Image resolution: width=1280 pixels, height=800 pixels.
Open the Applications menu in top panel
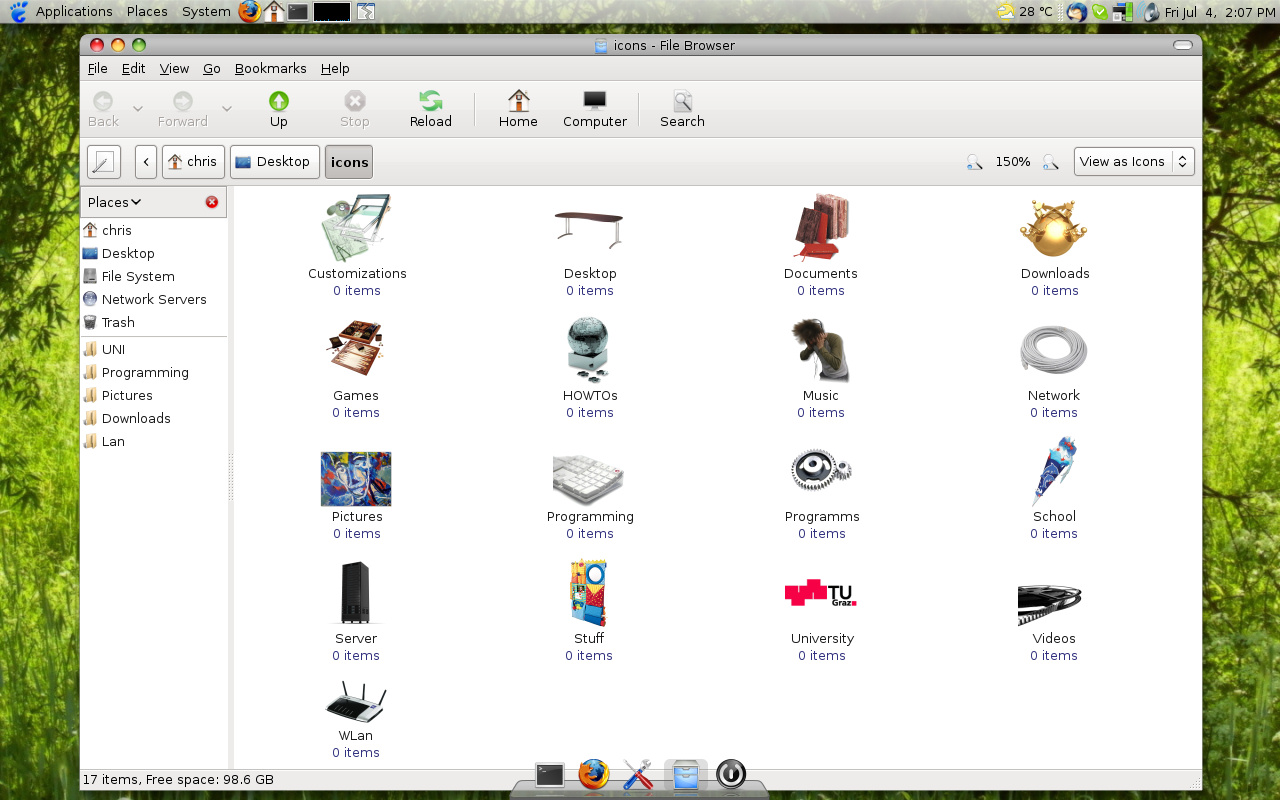pos(73,11)
